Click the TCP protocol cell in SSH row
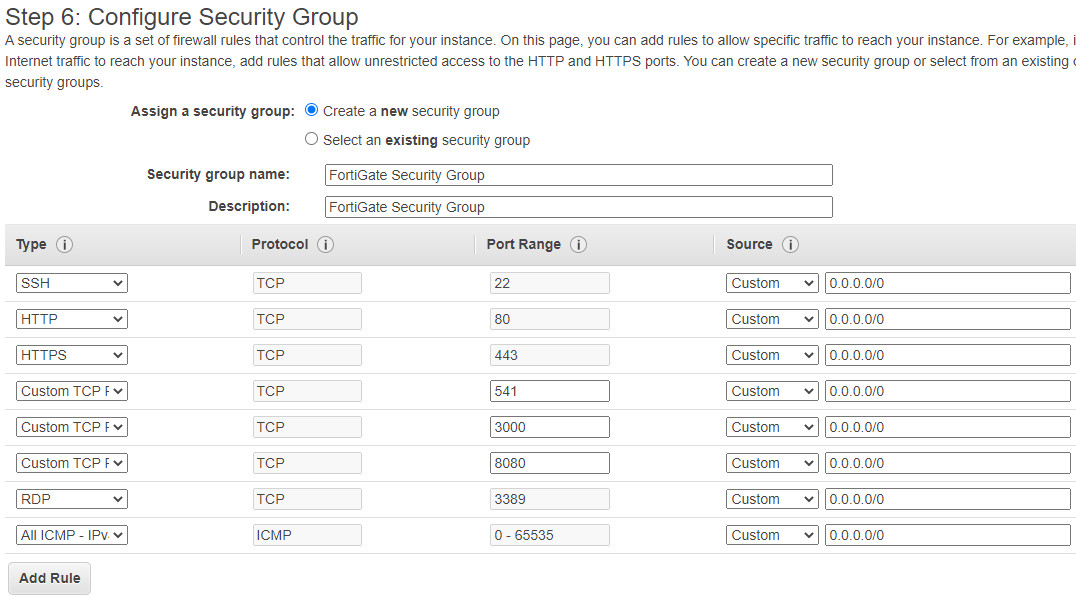 coord(307,283)
